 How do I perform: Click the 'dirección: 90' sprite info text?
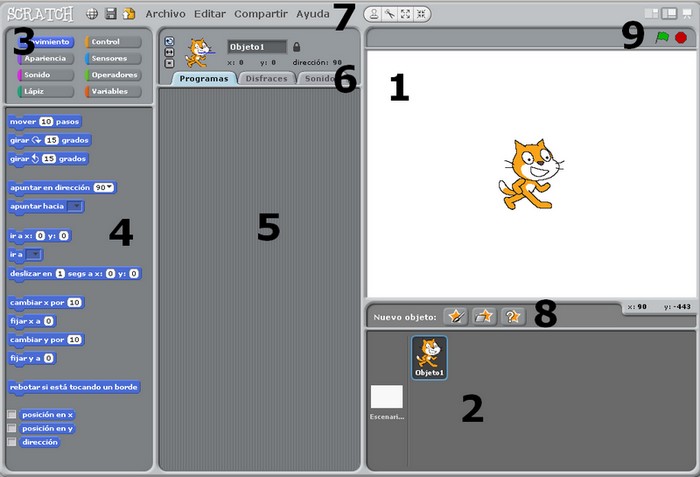317,63
